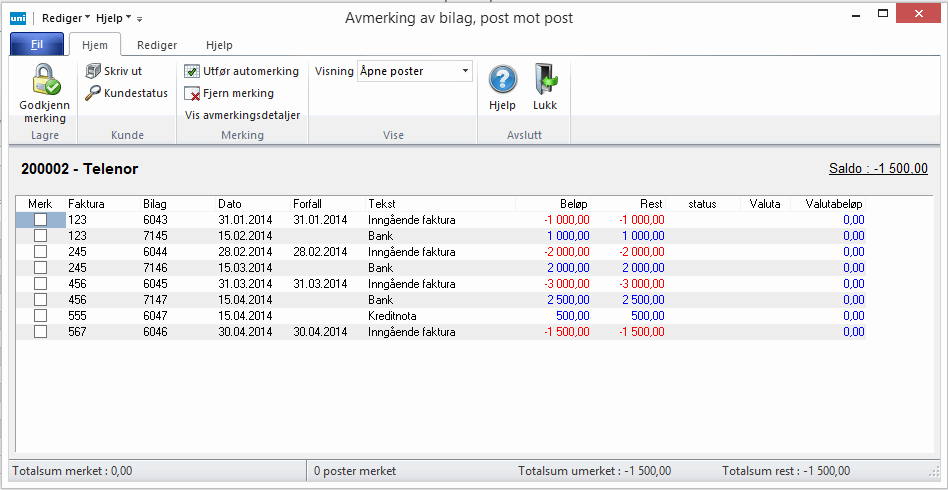
Task: Click the Skriv ut printer icon
Action: (93, 71)
